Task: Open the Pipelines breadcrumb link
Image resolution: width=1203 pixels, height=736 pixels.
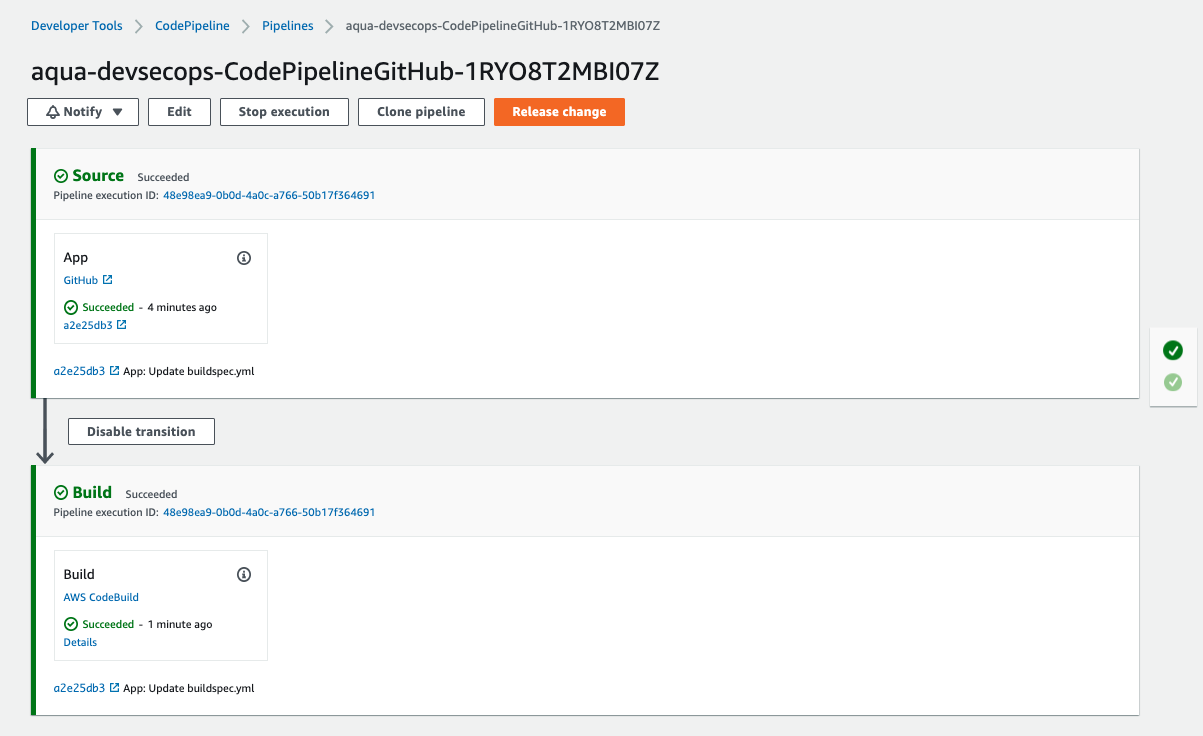Action: 288,26
